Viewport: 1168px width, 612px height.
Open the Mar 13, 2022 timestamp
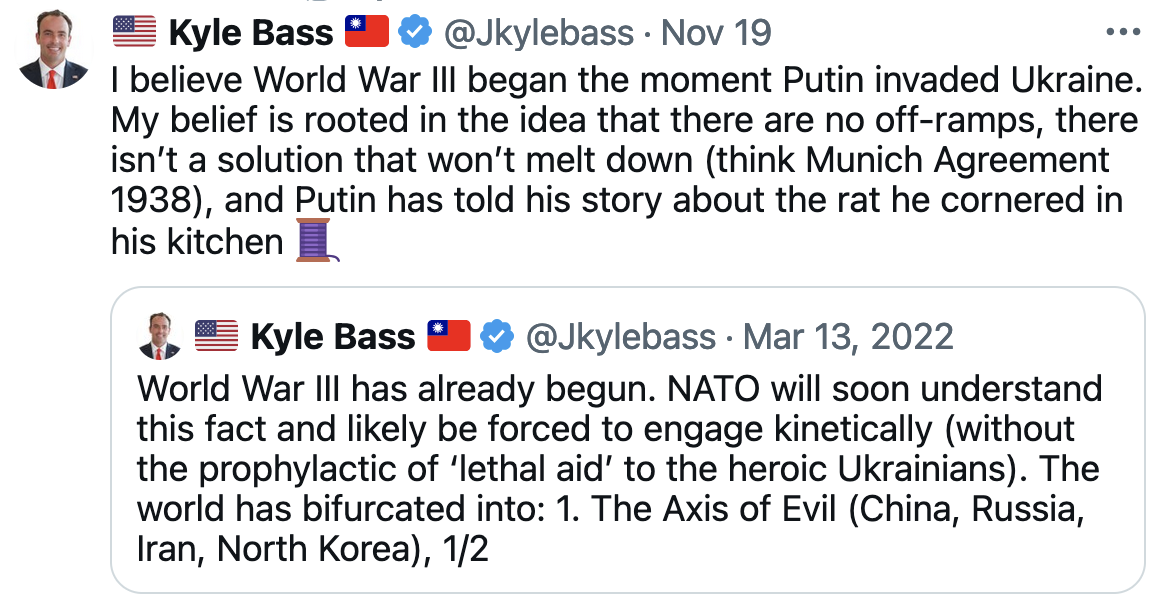coord(849,336)
